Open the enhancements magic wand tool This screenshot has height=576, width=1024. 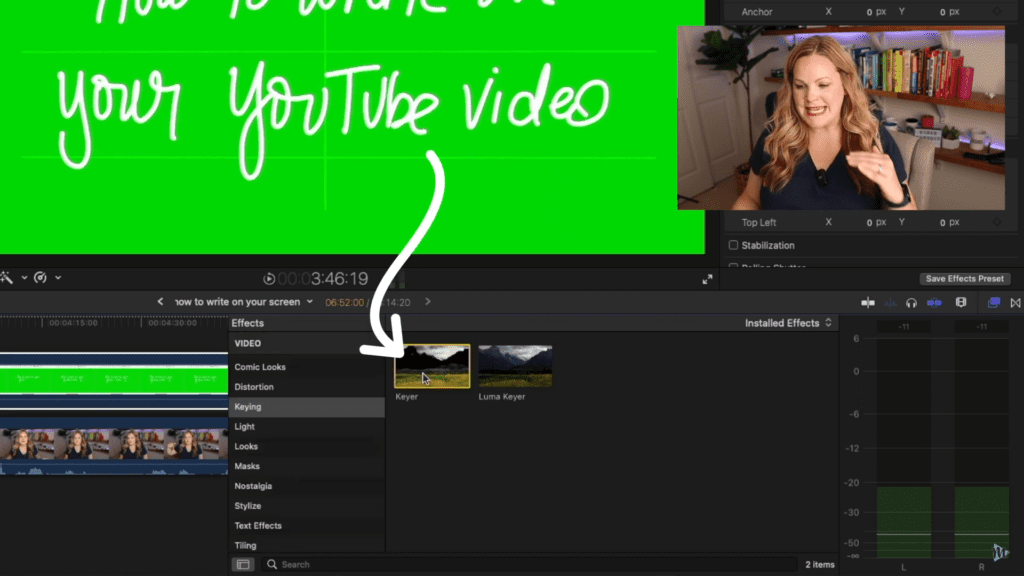[x=7, y=278]
